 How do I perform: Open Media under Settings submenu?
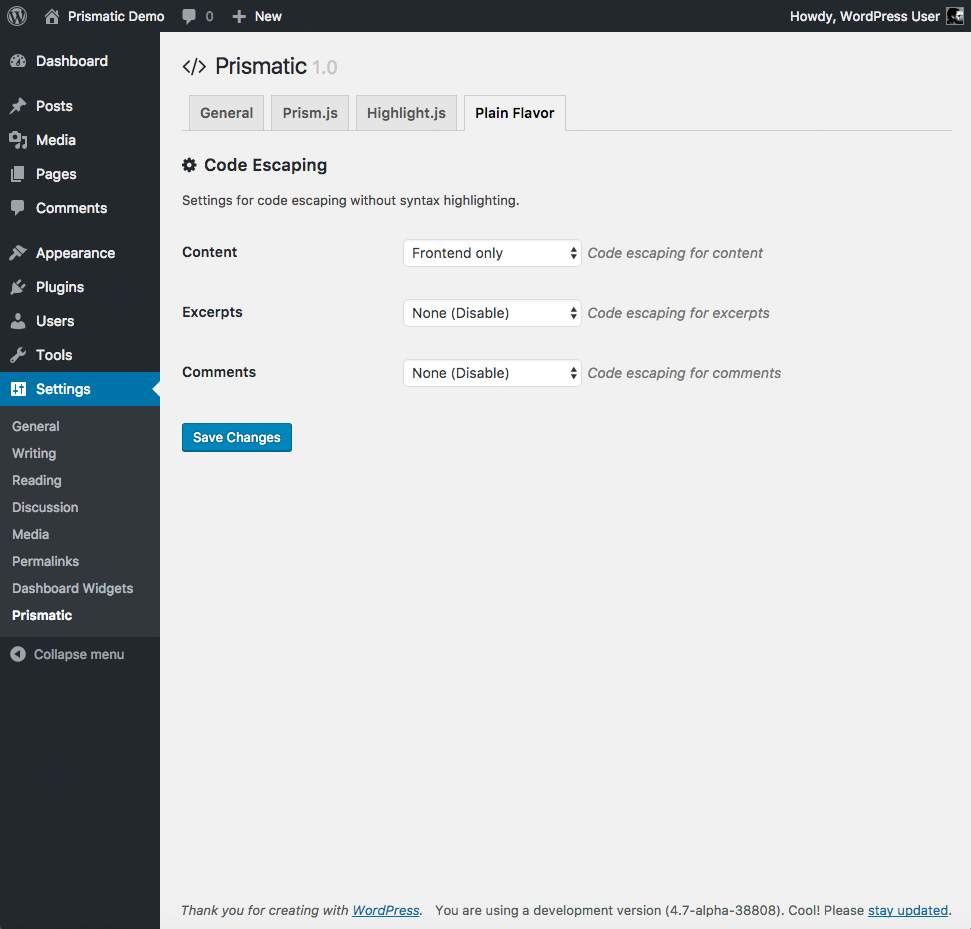click(30, 534)
